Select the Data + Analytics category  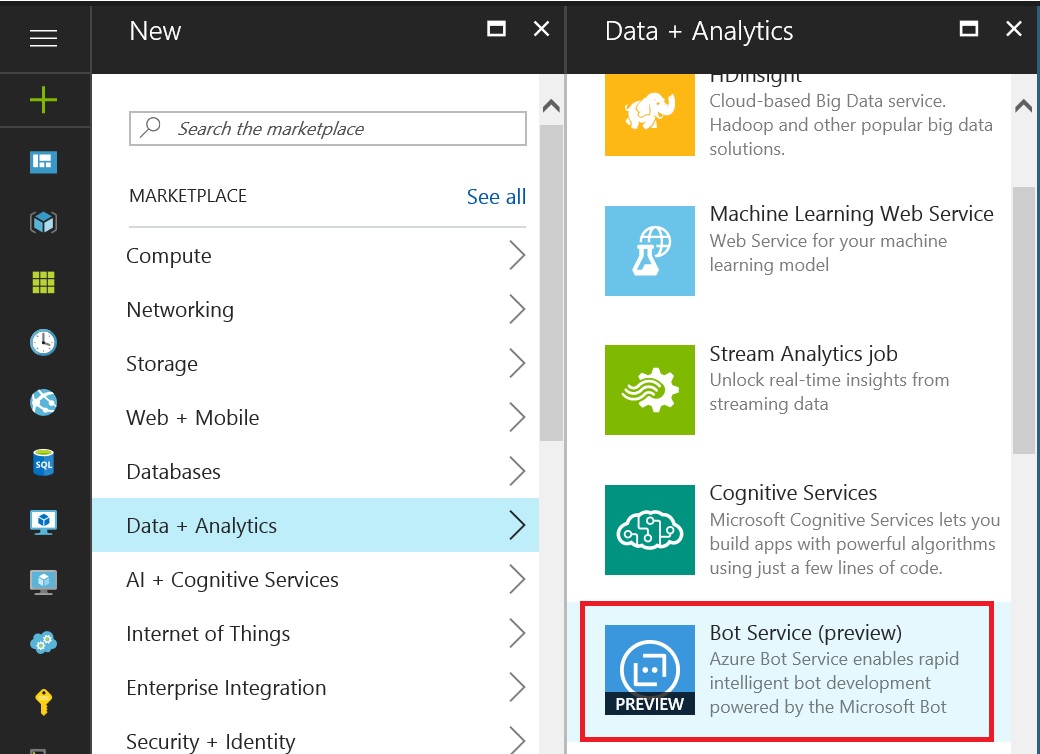316,525
